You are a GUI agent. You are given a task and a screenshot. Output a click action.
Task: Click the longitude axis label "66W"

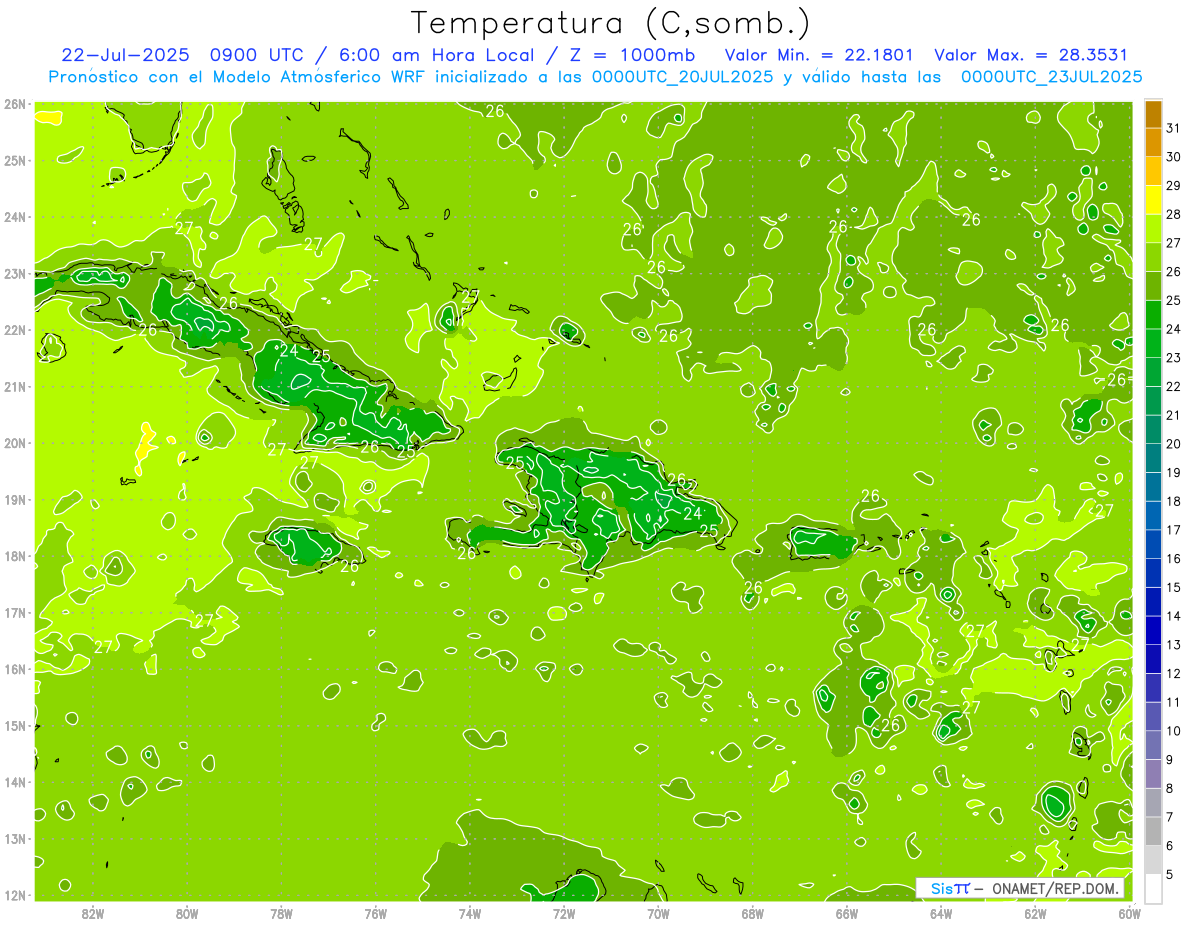point(847,913)
